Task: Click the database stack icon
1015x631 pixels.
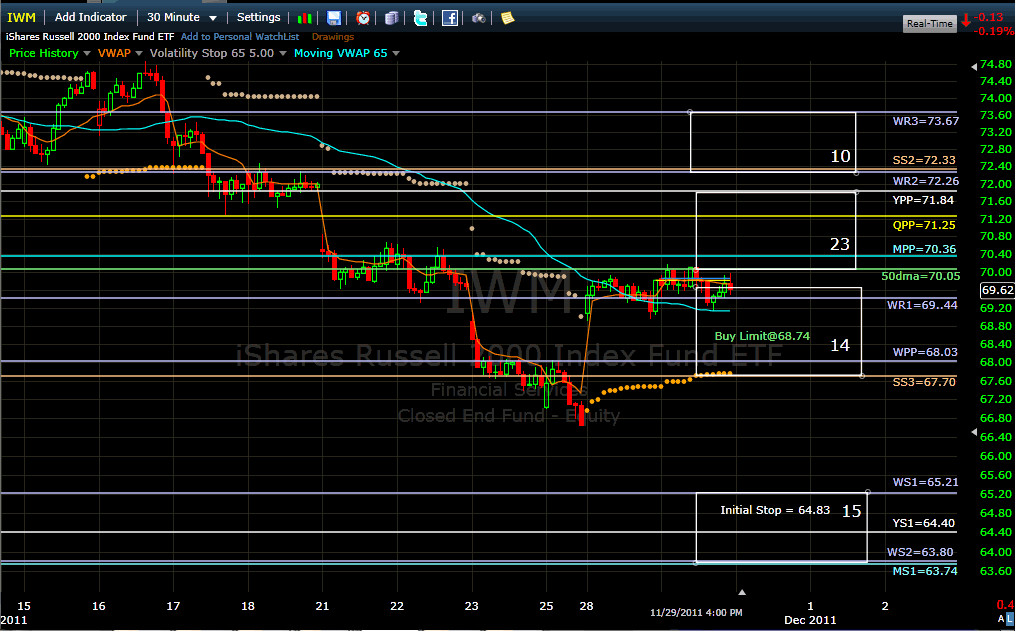Action: pos(392,18)
